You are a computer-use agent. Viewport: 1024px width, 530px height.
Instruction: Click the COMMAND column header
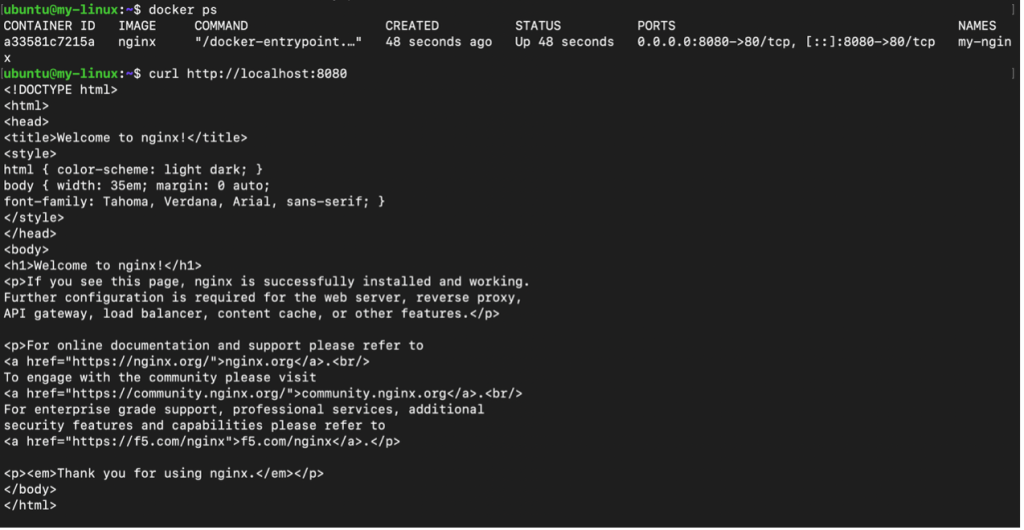coord(221,26)
